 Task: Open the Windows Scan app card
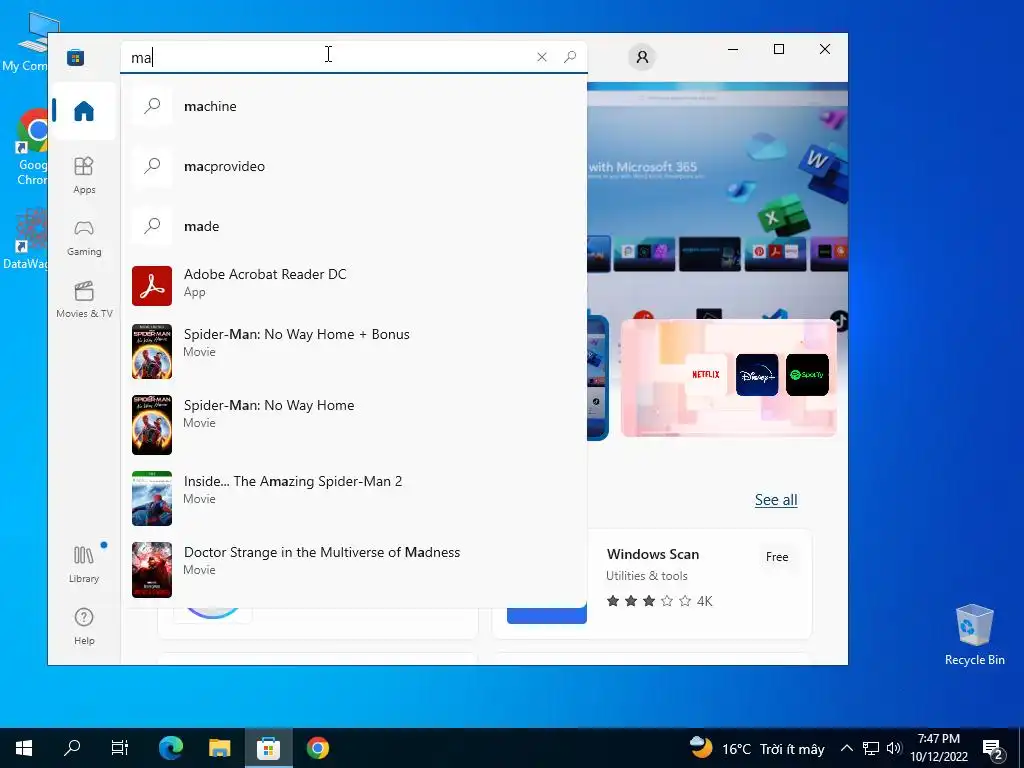(x=652, y=584)
